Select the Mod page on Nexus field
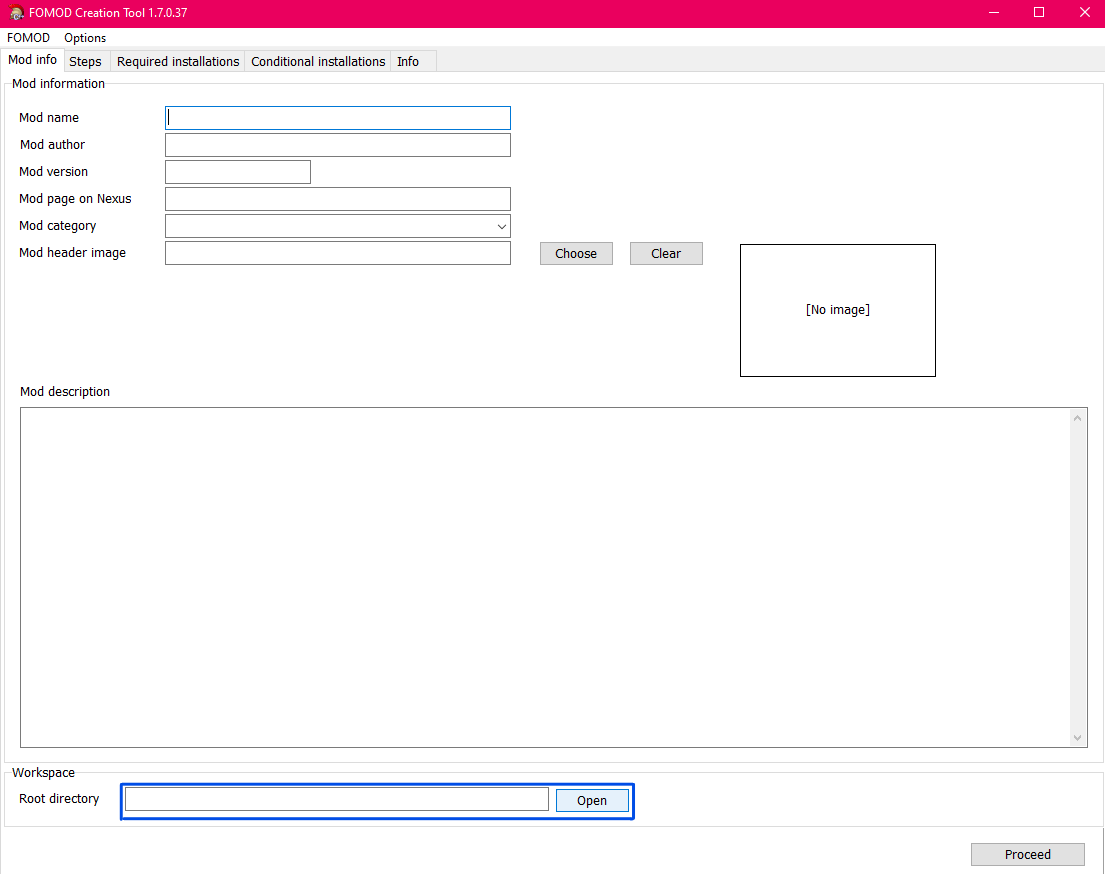Screen dimensions: 1105x874 338,199
